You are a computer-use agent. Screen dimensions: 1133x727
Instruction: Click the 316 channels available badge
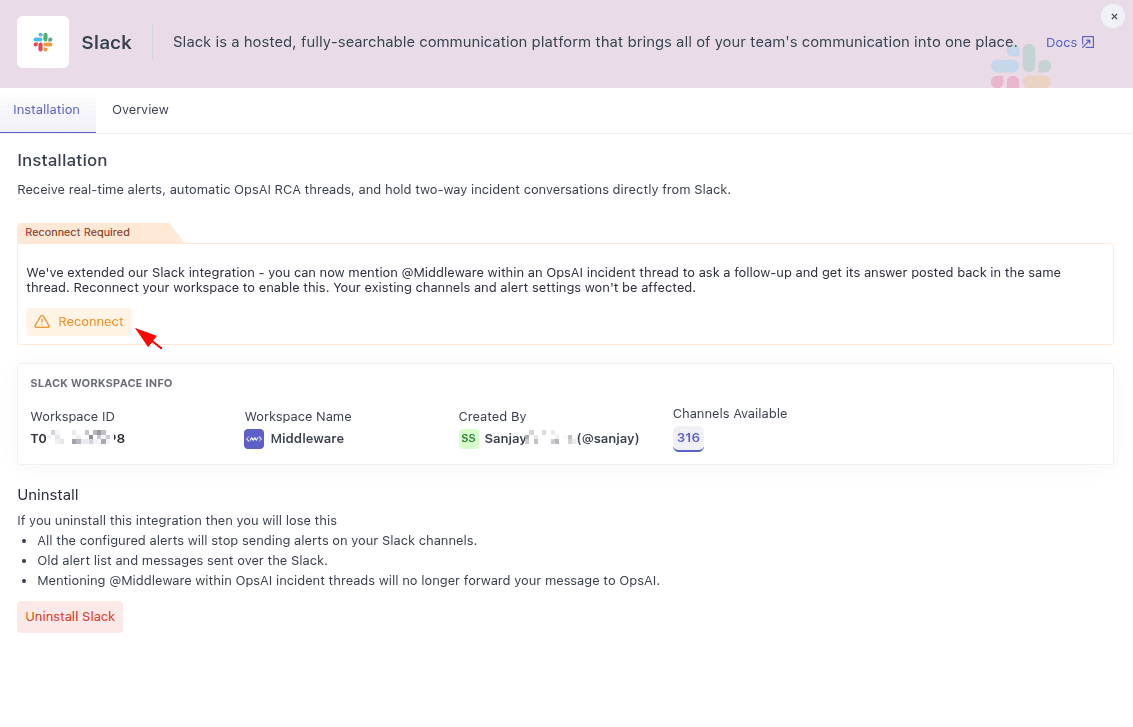click(688, 438)
